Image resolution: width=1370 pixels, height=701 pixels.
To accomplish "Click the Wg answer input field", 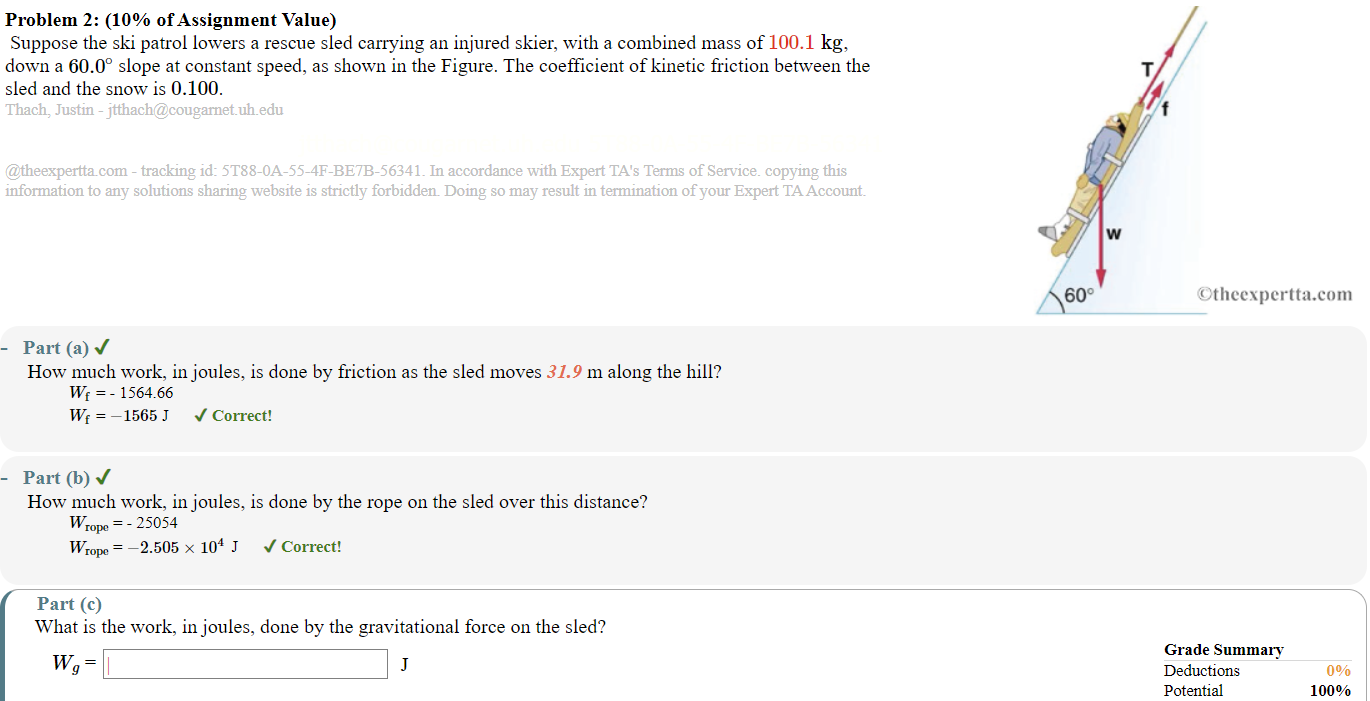I will [x=246, y=664].
